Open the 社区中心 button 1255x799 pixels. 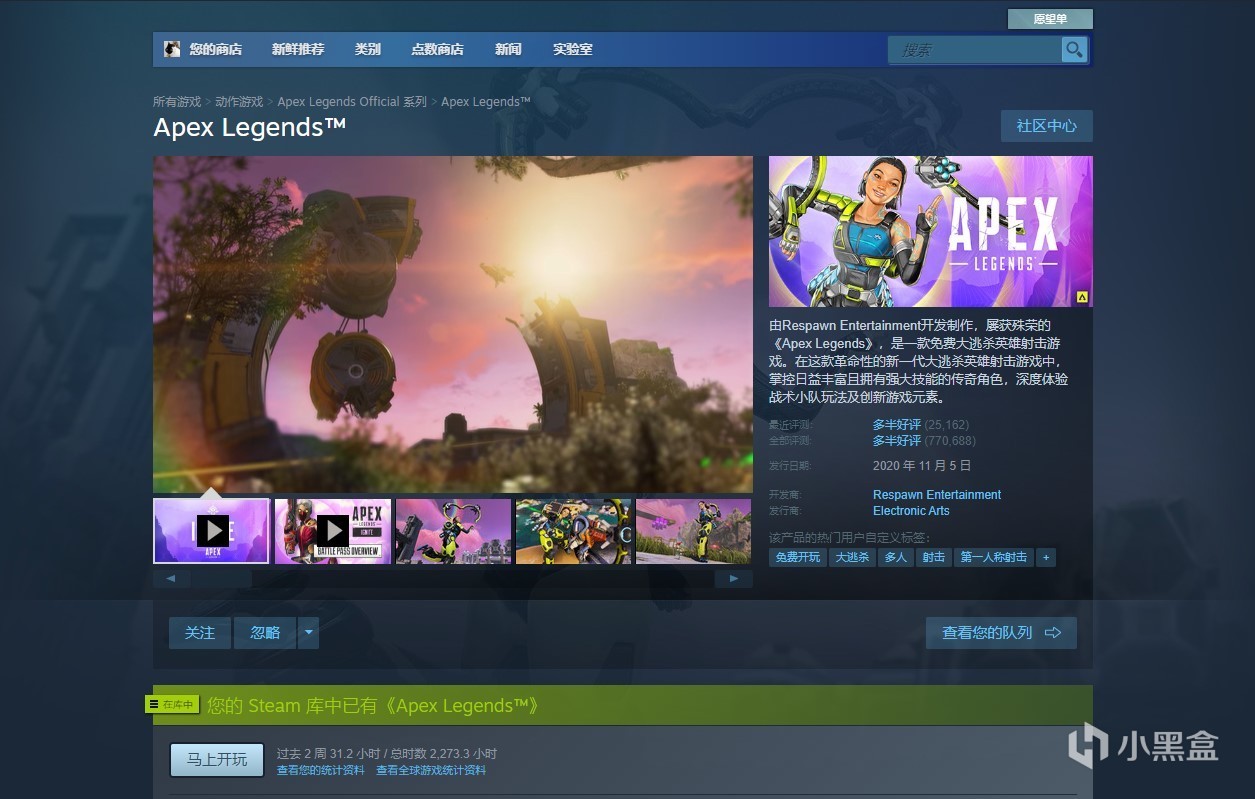(x=1047, y=126)
